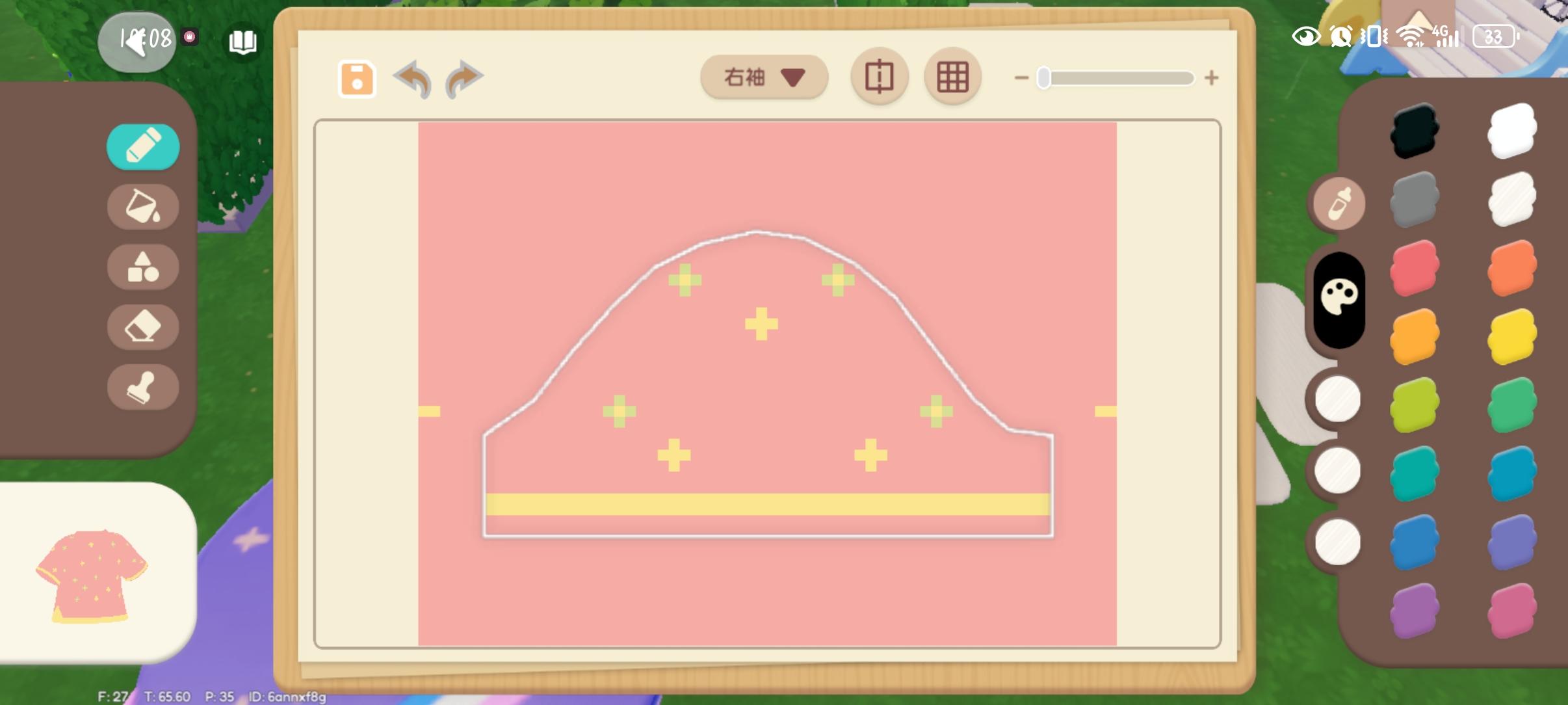Open the shapes tool

click(x=143, y=267)
